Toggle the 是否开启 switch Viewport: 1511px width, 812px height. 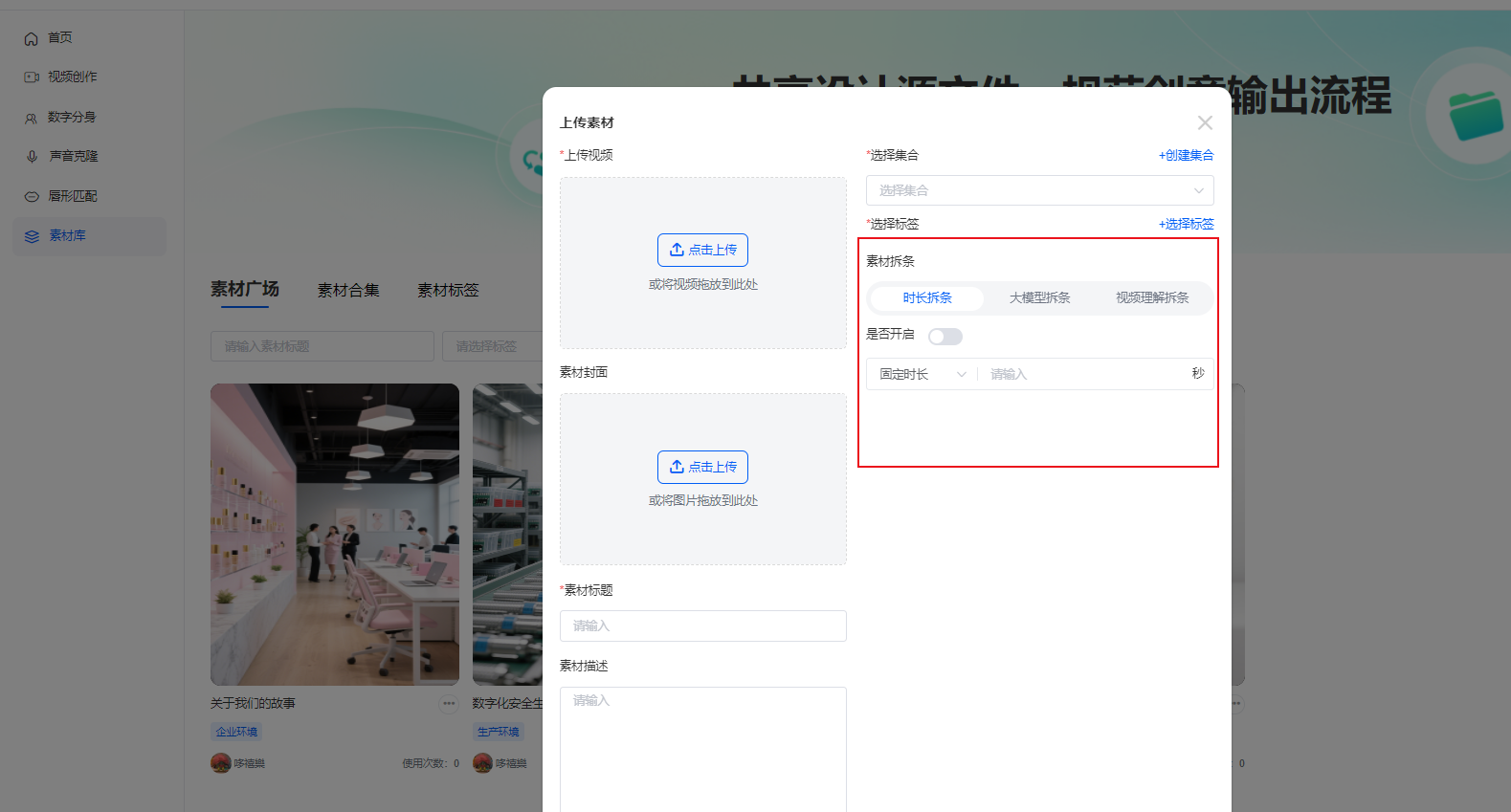pyautogui.click(x=944, y=336)
